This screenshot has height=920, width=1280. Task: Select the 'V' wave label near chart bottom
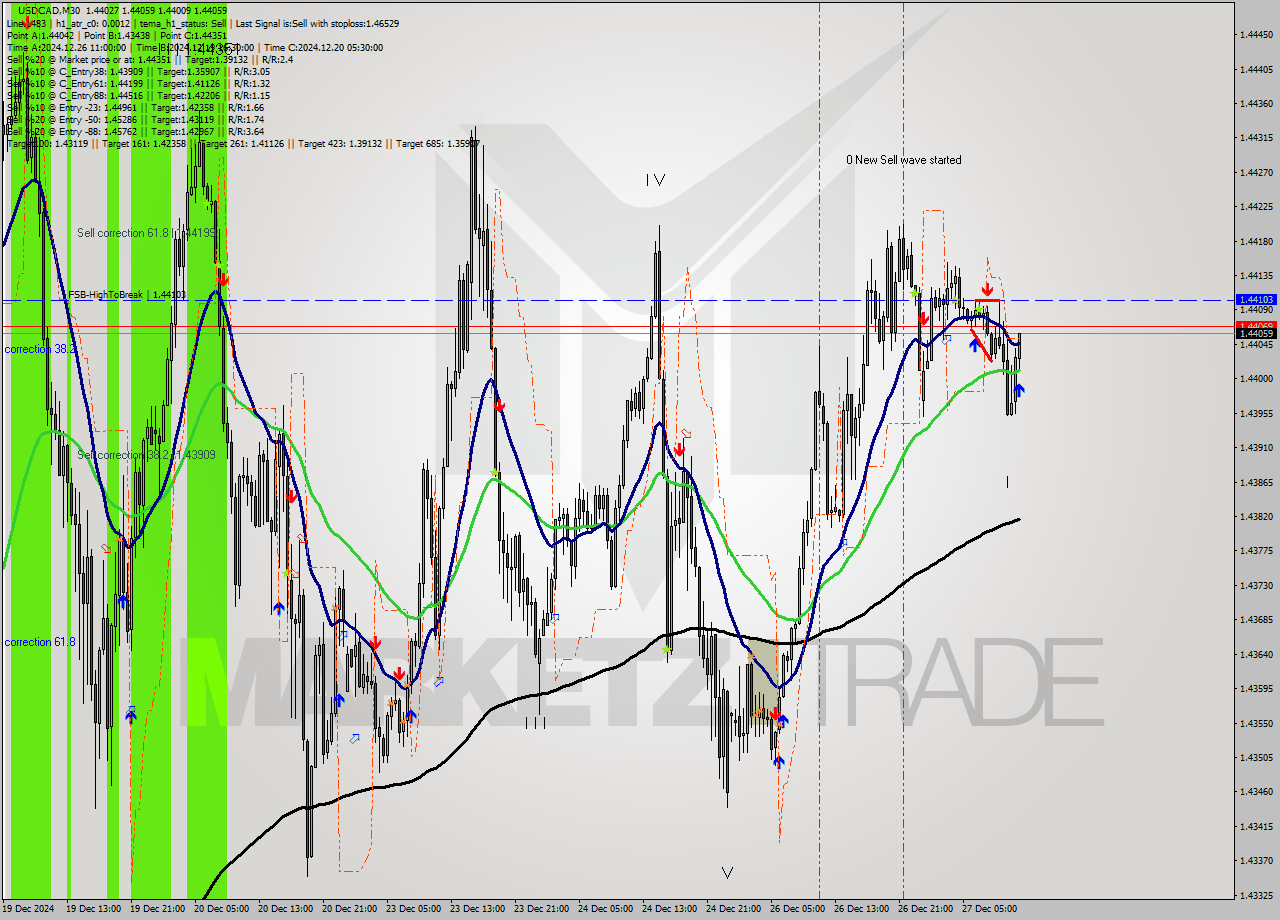pos(727,872)
